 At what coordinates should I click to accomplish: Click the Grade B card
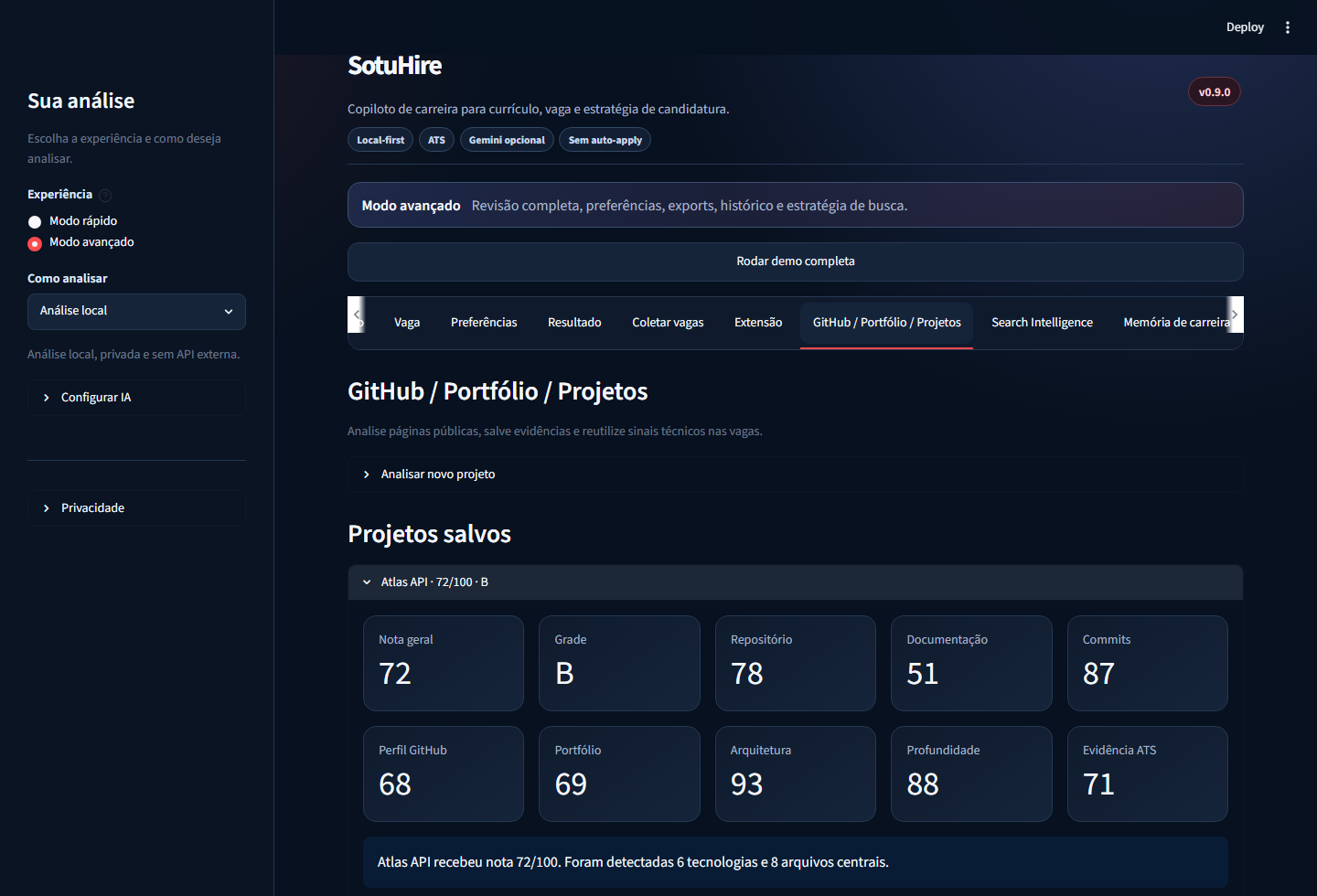click(x=619, y=663)
